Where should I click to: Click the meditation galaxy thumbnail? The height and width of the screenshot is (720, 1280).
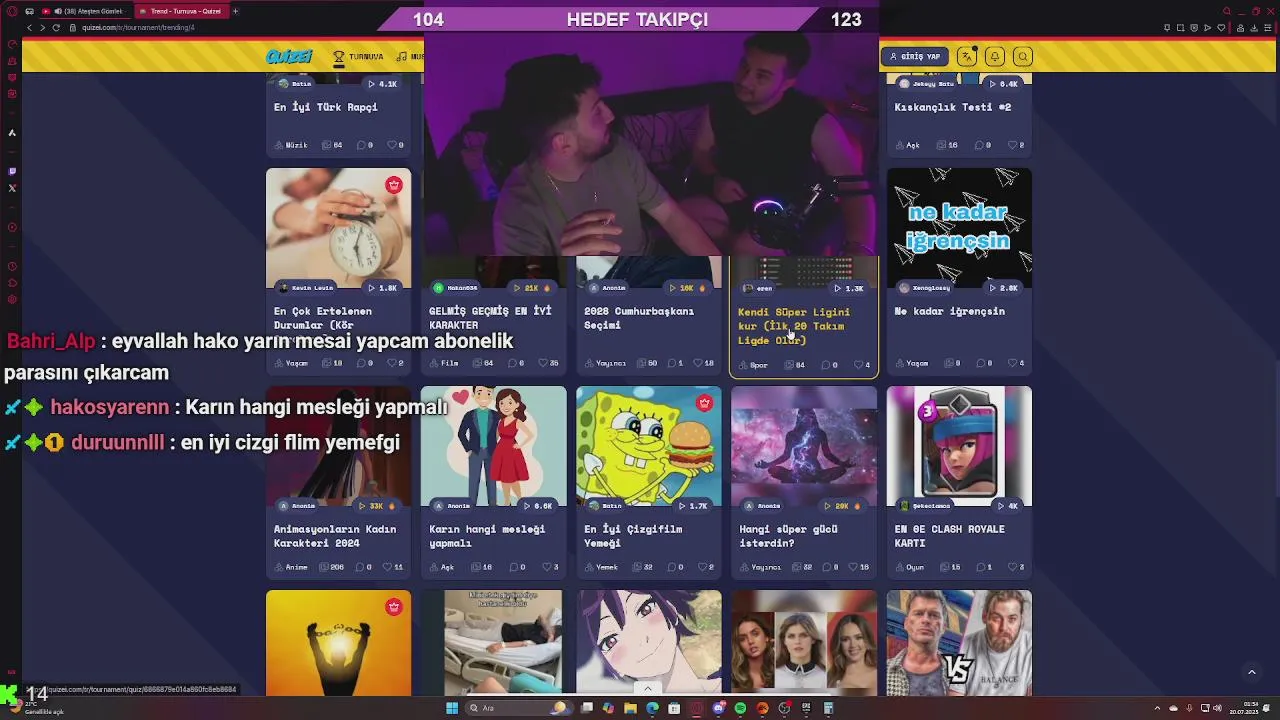pyautogui.click(x=804, y=446)
